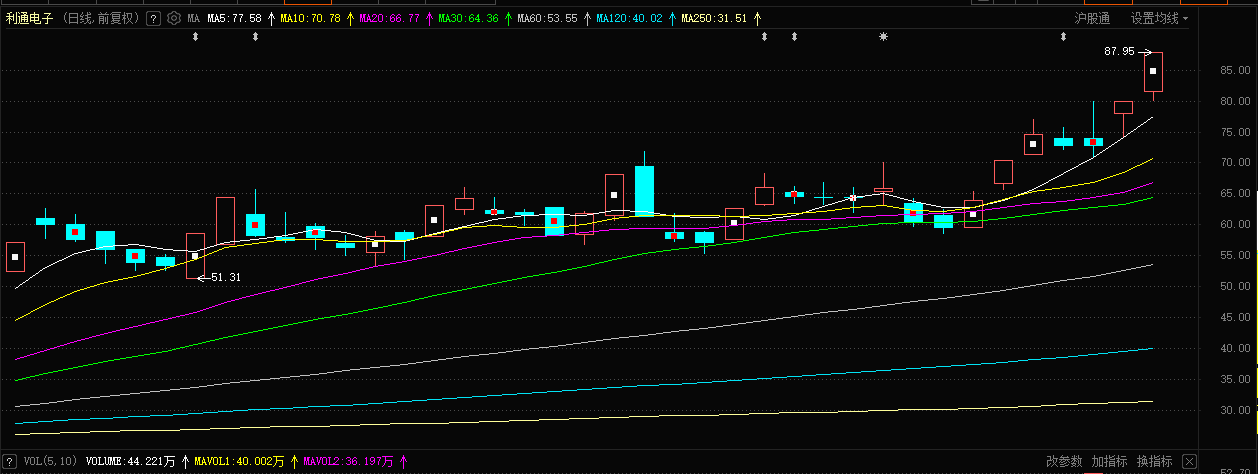Screen dimensions: 1258x474
Task: Click the candlestick at the 87.95 high
Action: 1153,72
